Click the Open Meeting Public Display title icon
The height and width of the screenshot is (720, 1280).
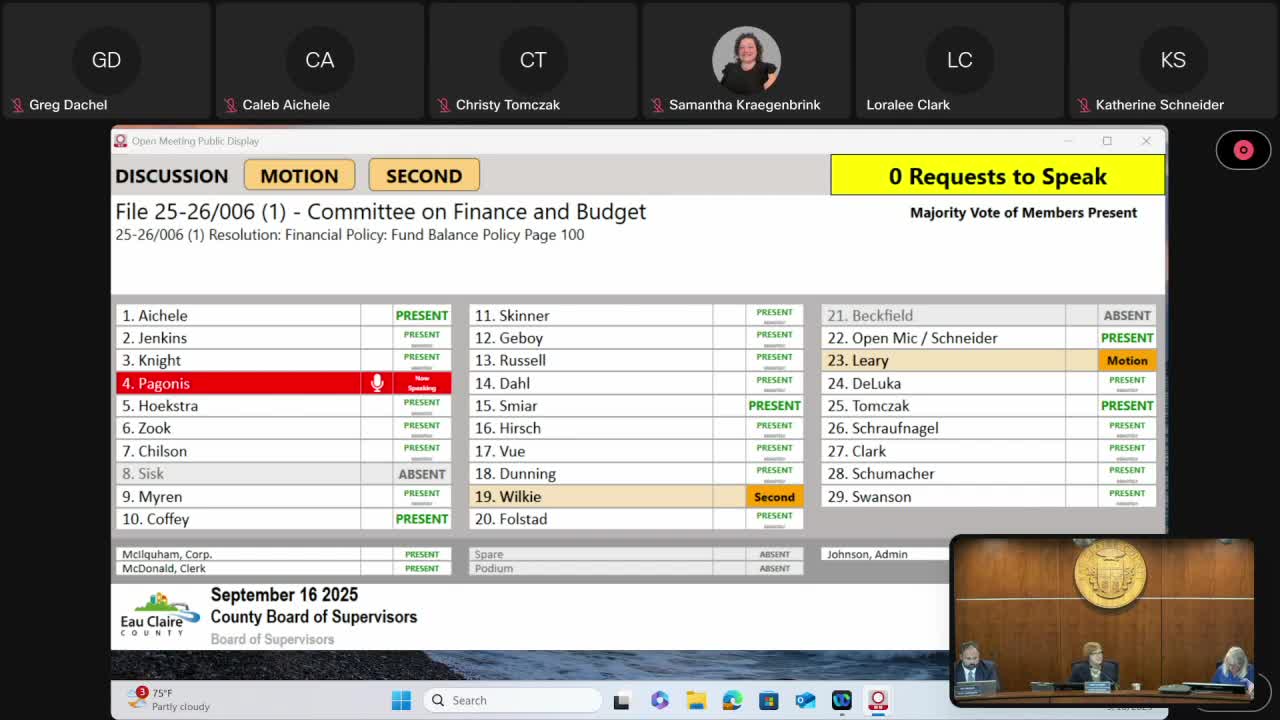pyautogui.click(x=121, y=141)
